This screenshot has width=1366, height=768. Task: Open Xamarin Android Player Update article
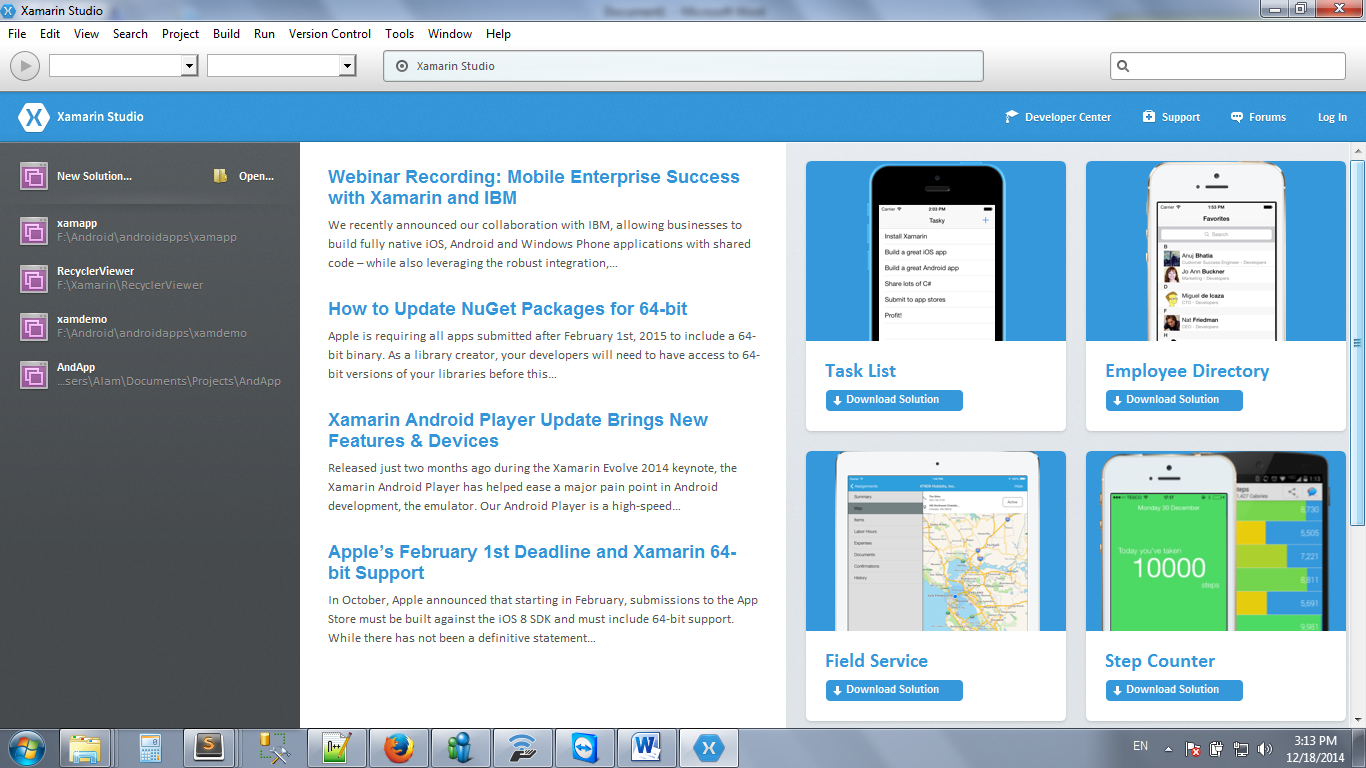(x=518, y=430)
